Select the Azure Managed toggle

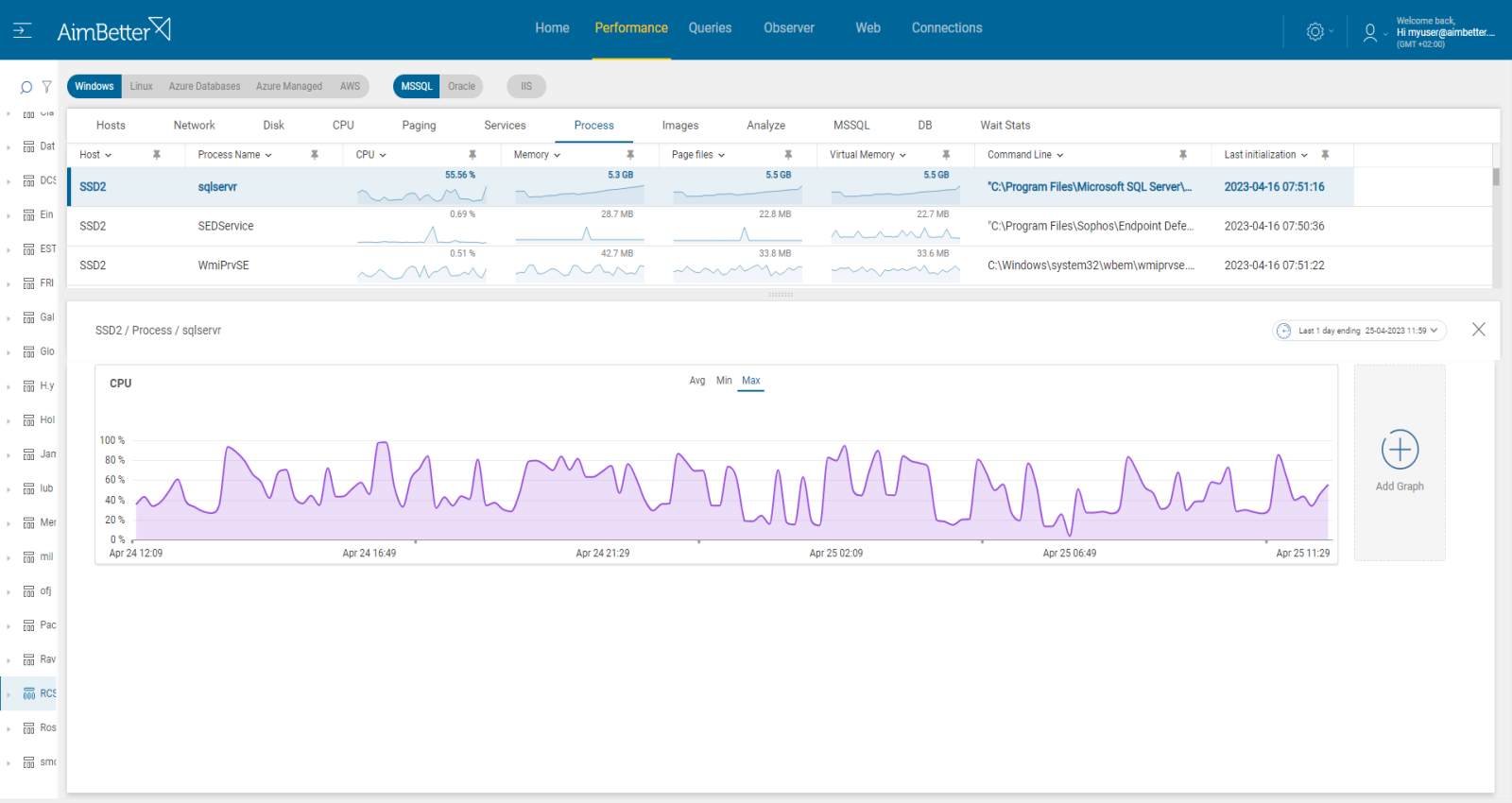pos(289,86)
